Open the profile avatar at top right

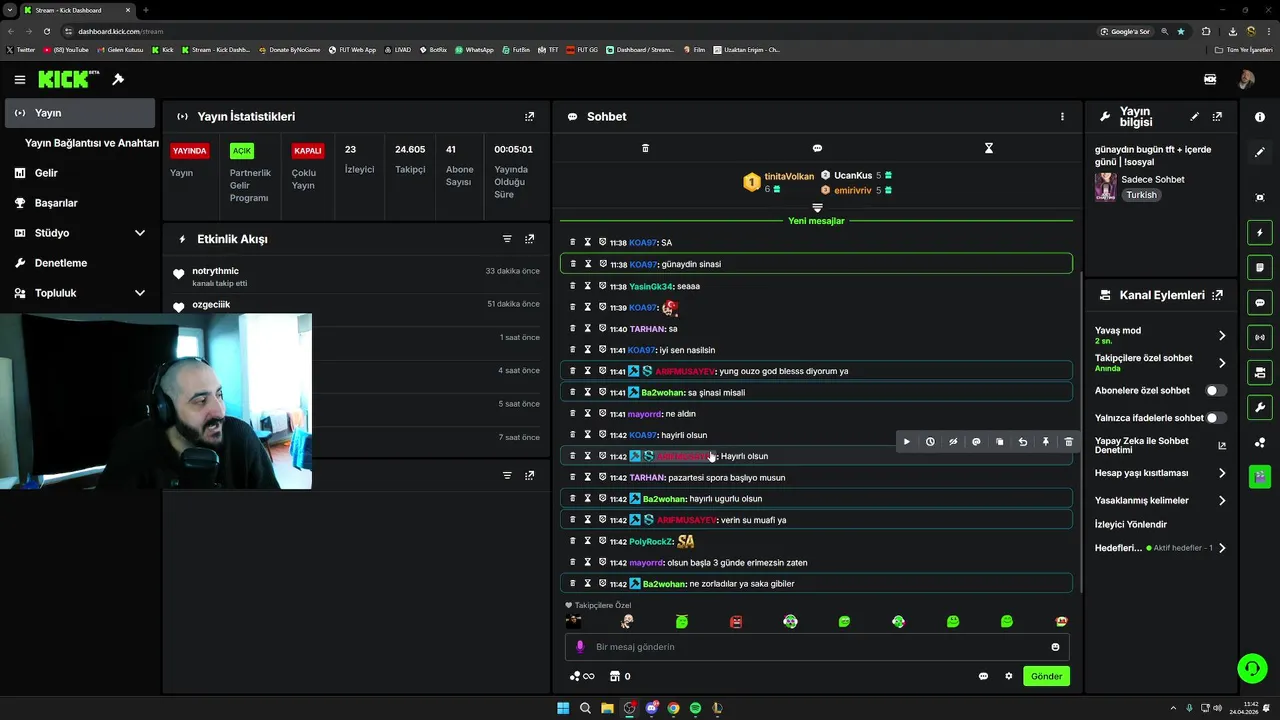(x=1246, y=79)
